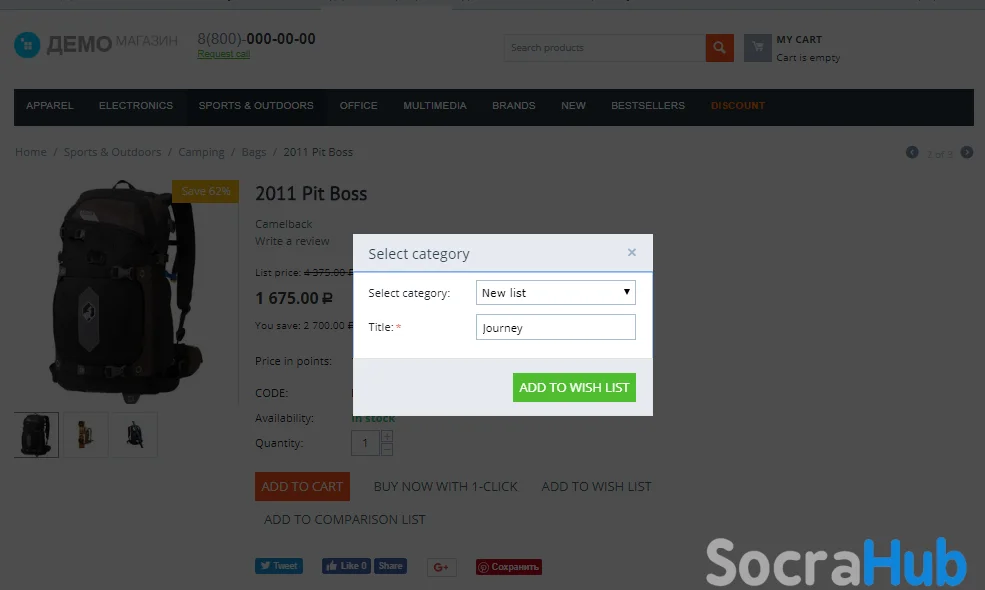The width and height of the screenshot is (985, 590).
Task: Click the Pinterest Сохранить button
Action: point(509,567)
